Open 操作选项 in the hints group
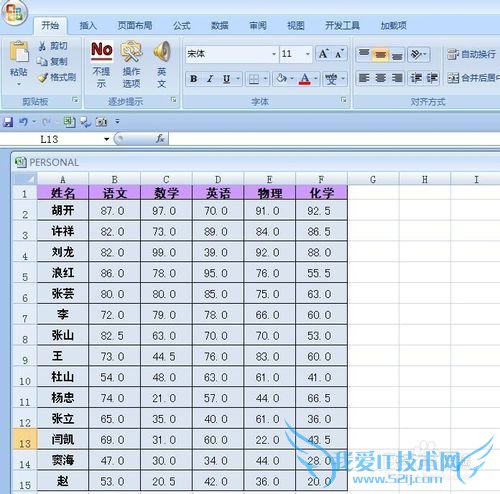500x494 pixels. [x=131, y=64]
